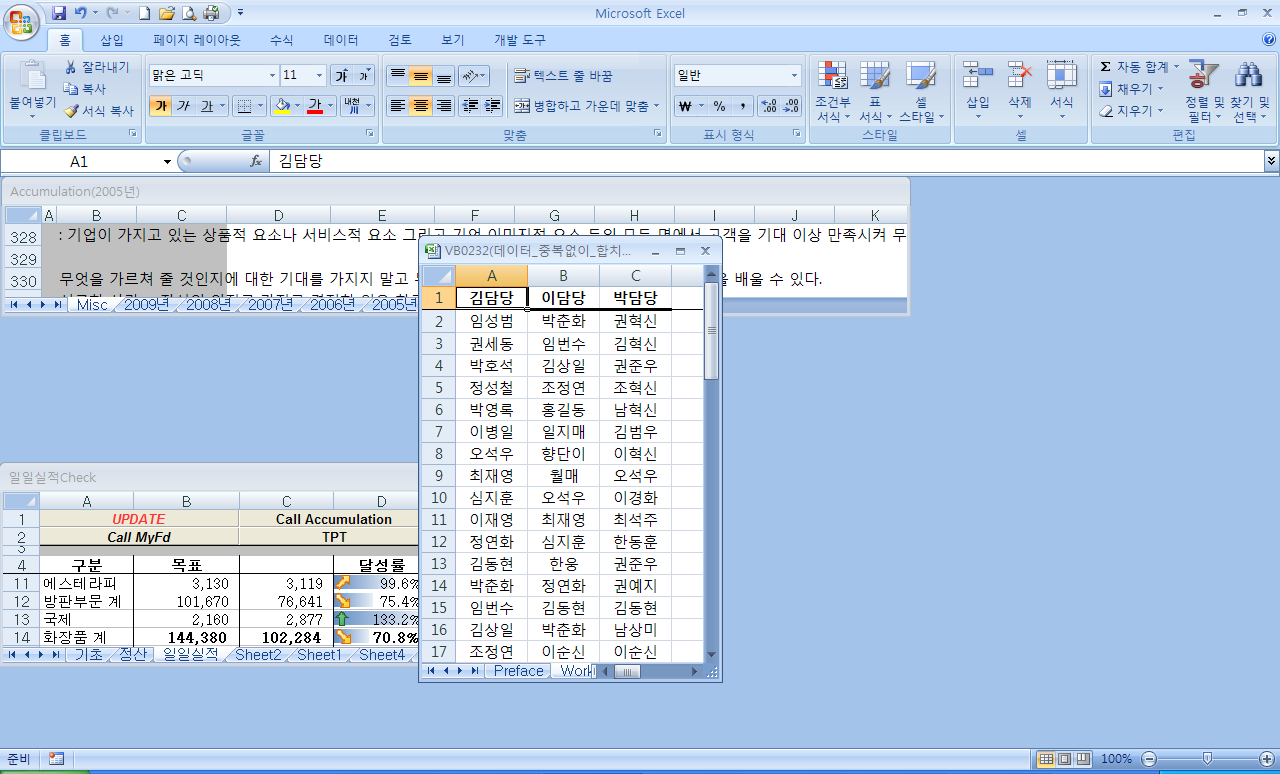Switch to page layout view in status bar
Screen dimensions: 1280x774
(1066, 759)
